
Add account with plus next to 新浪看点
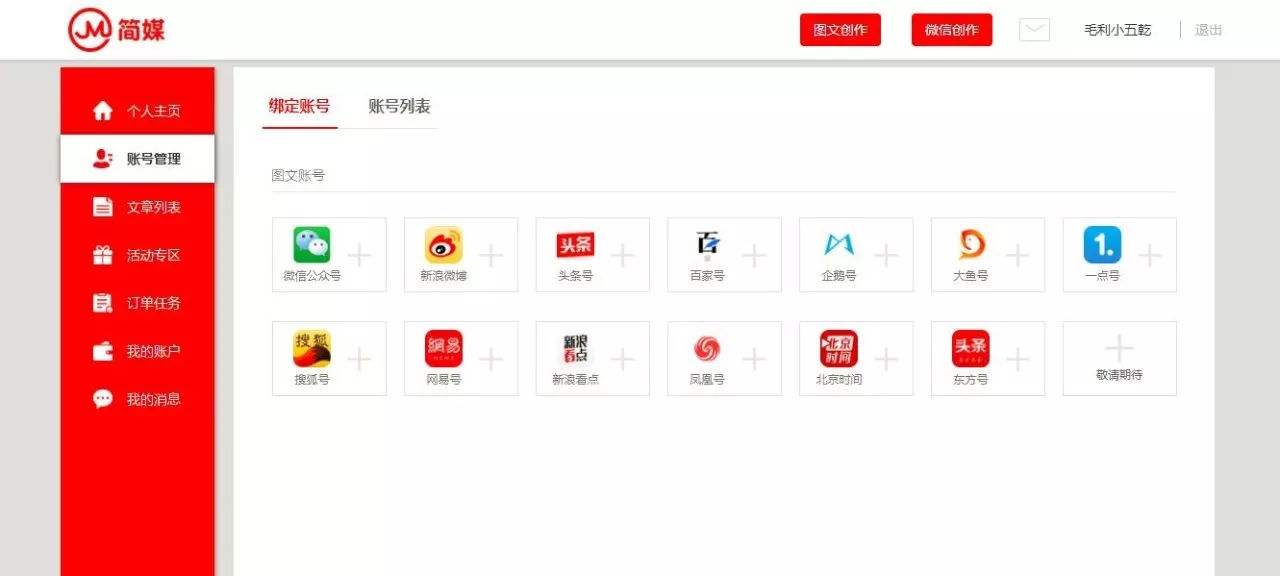pos(623,360)
